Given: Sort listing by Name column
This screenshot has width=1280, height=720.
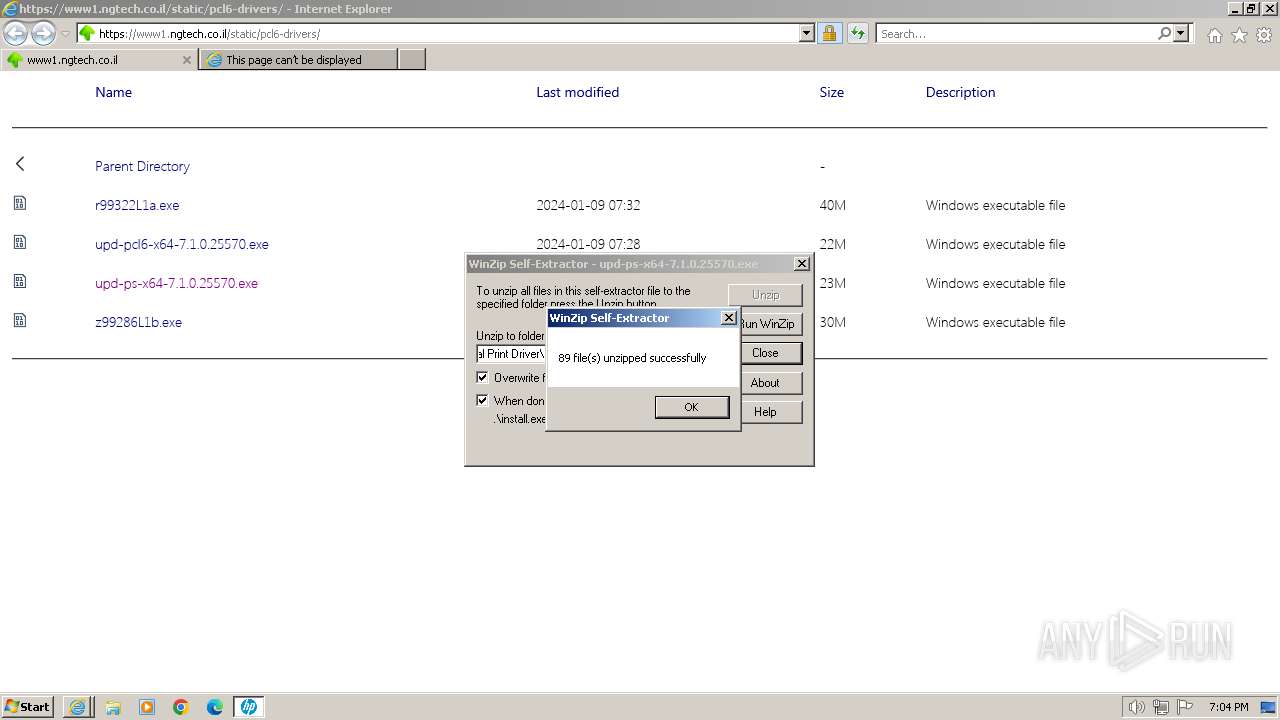Looking at the screenshot, I should tap(113, 92).
